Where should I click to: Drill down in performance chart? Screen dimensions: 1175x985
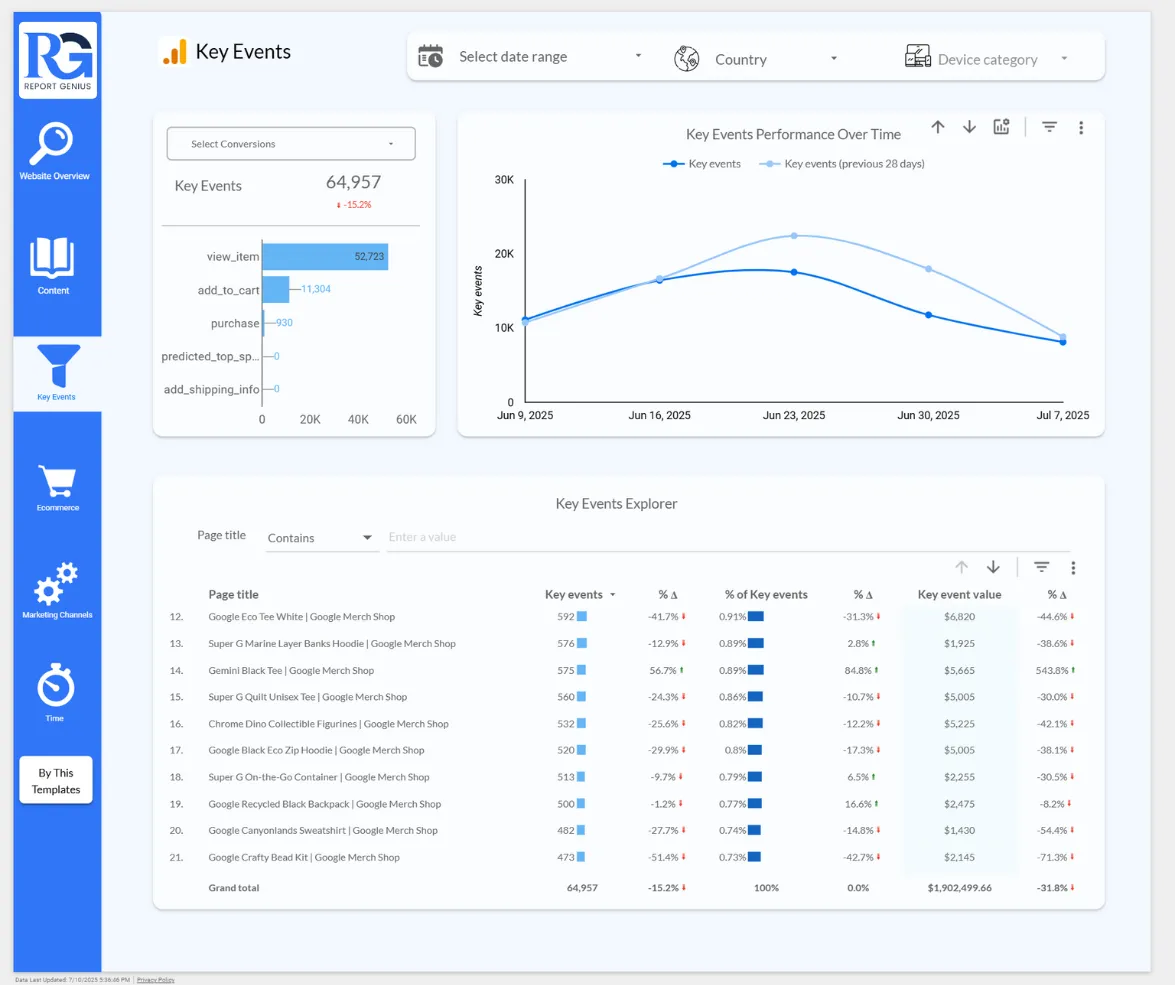969,127
